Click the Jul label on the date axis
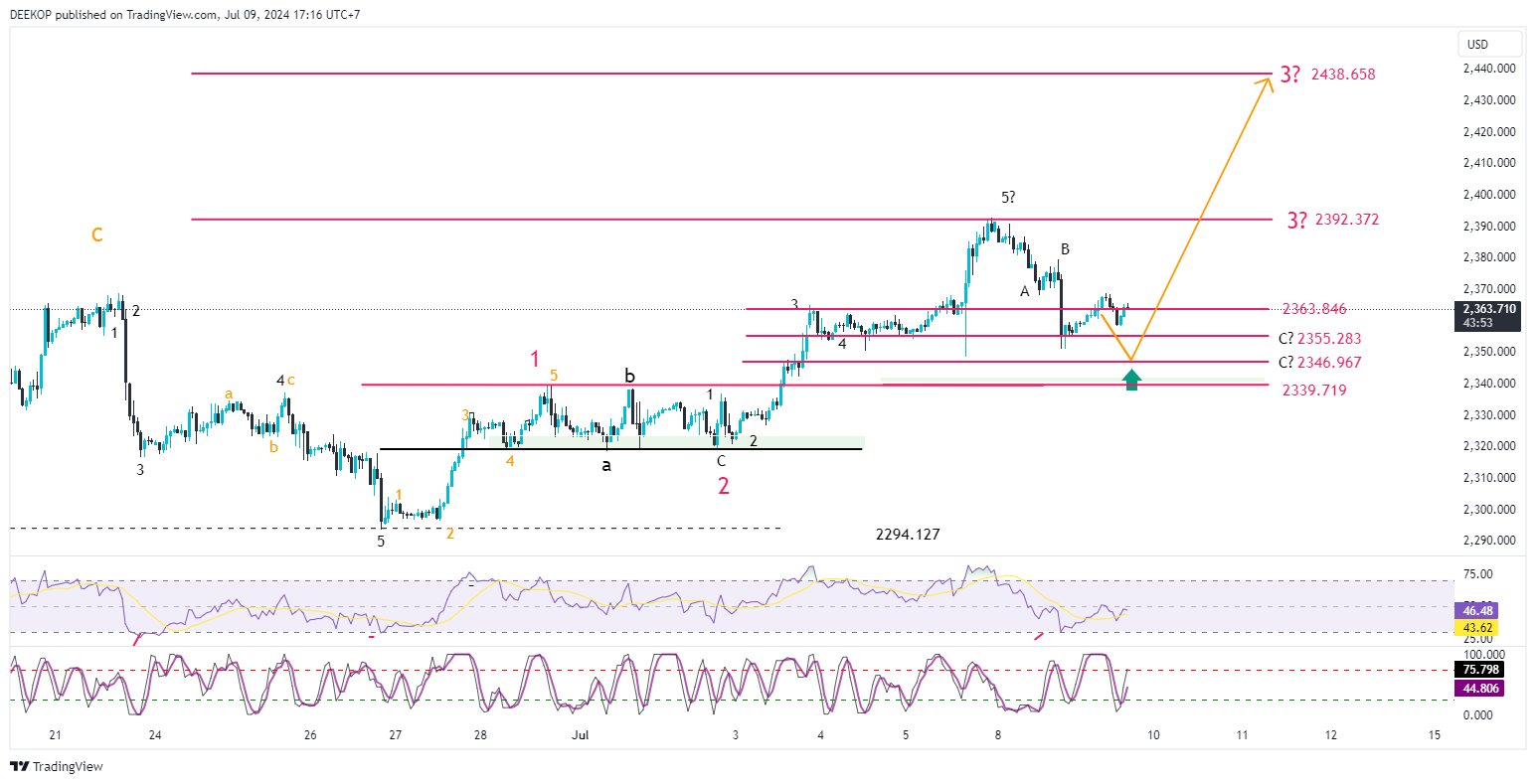 [581, 735]
